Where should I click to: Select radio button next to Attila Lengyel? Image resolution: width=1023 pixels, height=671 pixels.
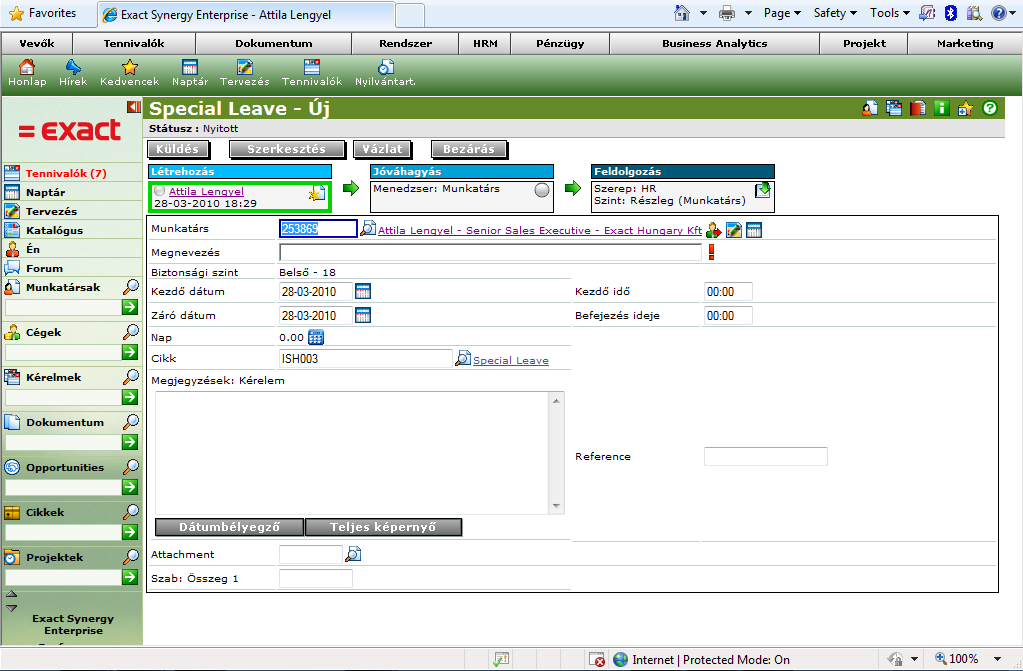(160, 191)
